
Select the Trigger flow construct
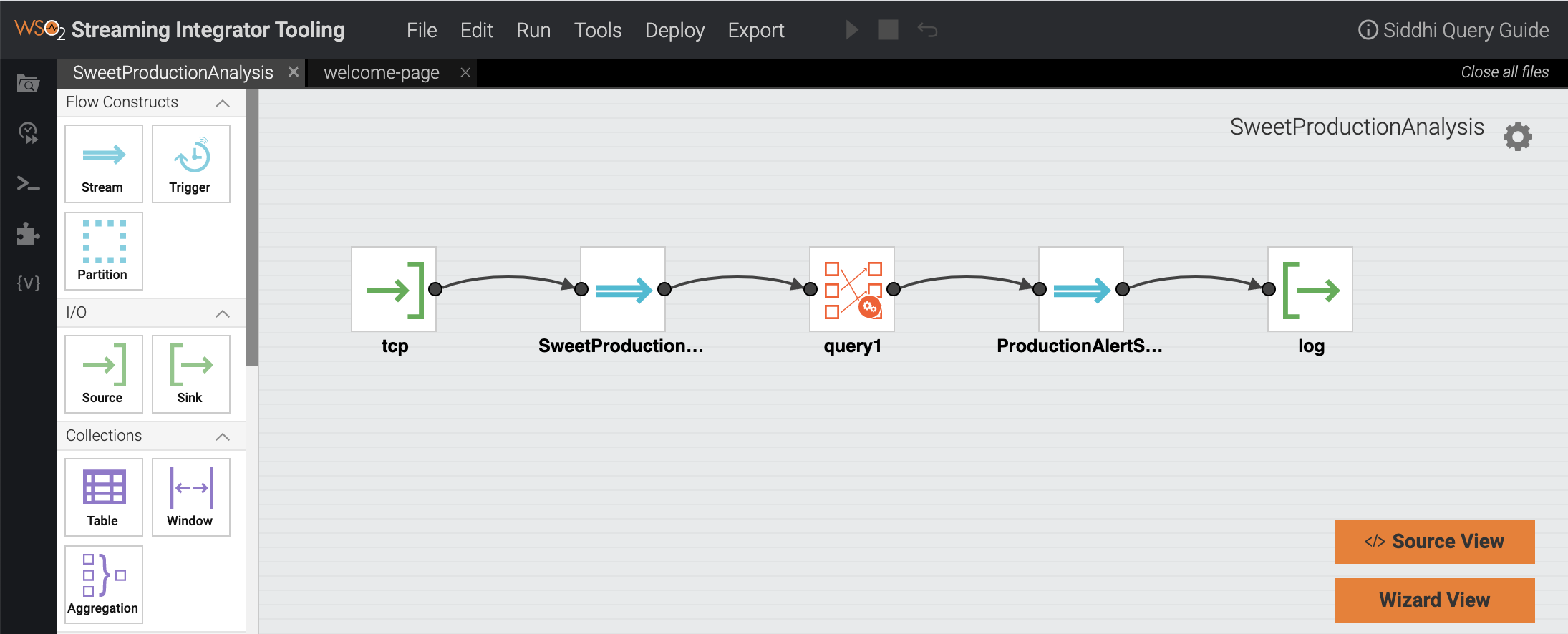click(x=191, y=164)
